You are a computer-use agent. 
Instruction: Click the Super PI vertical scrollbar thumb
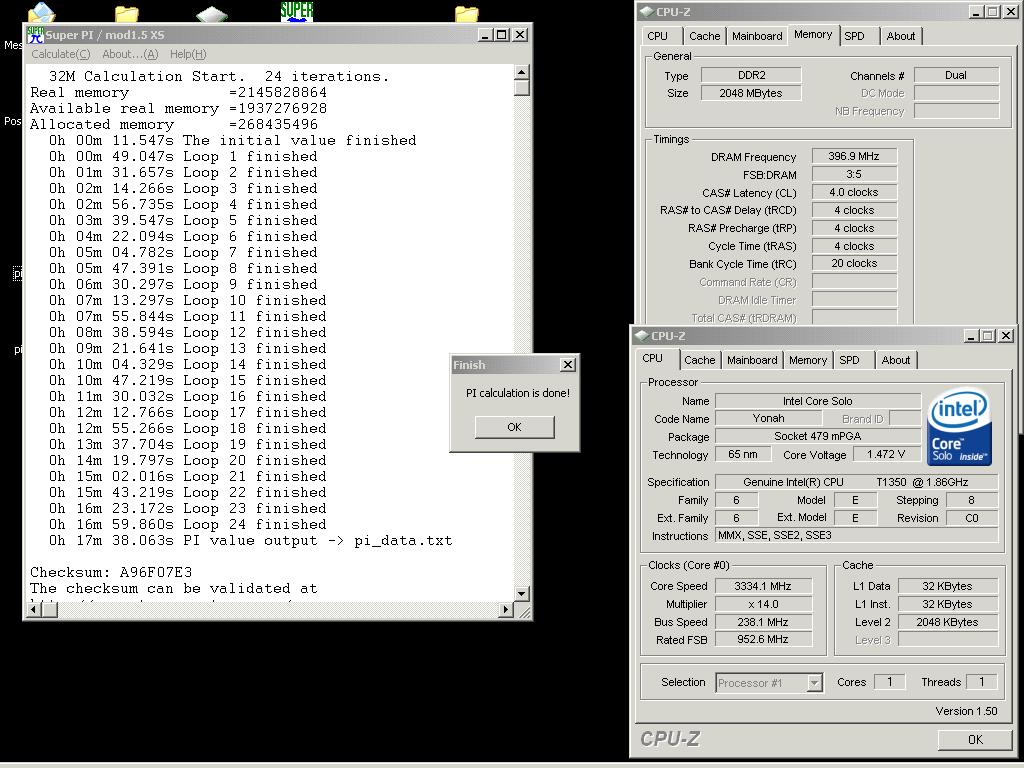(x=521, y=88)
